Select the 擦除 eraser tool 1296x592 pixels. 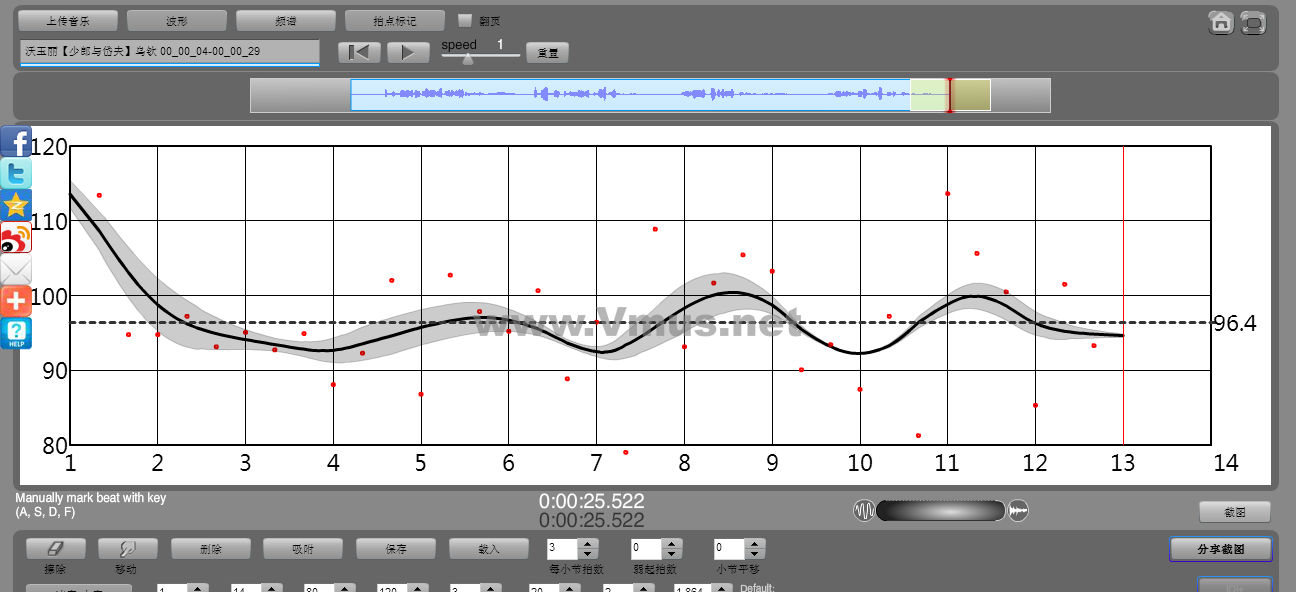[x=56, y=549]
